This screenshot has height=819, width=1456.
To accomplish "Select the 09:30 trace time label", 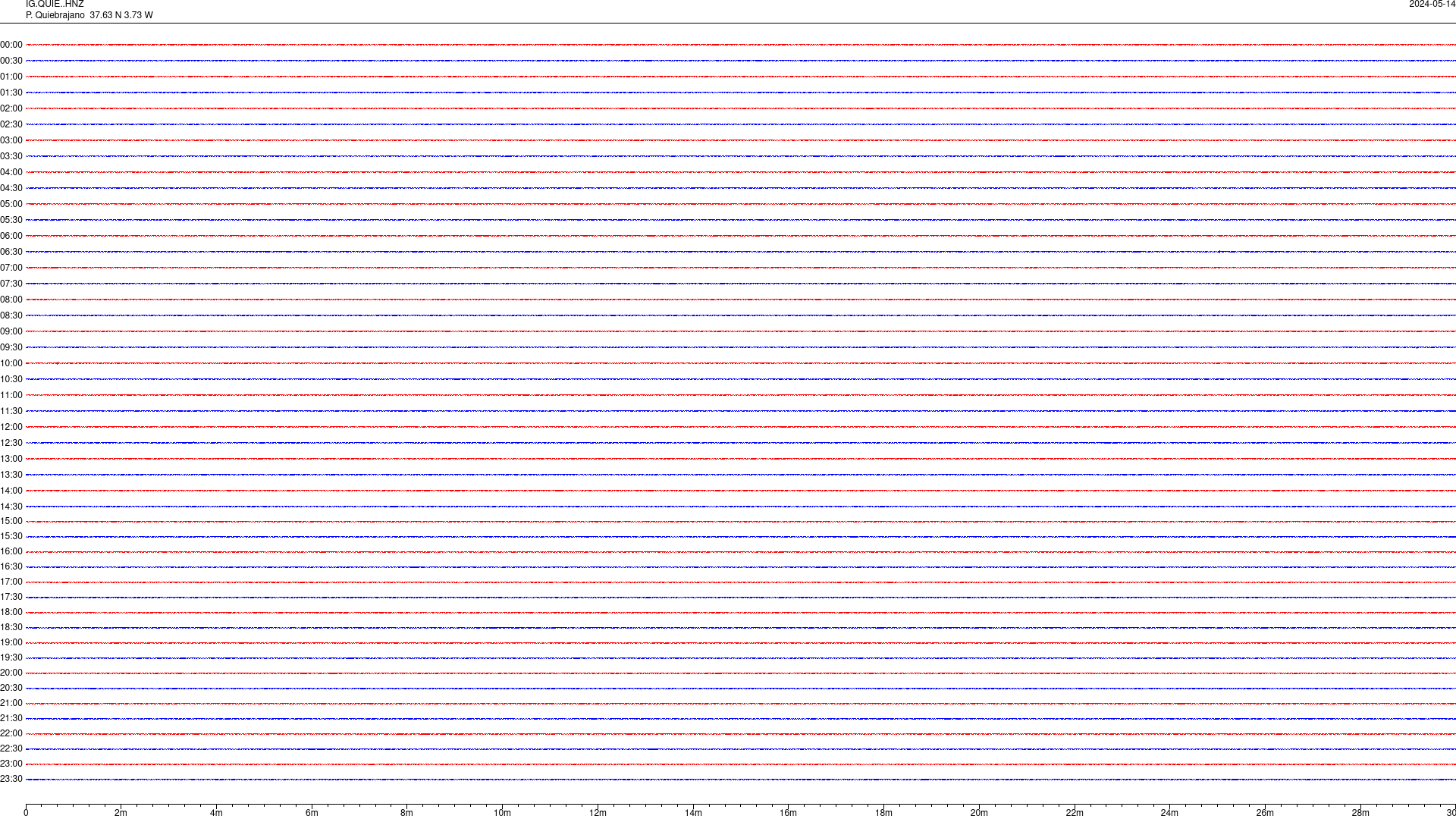I will [11, 347].
